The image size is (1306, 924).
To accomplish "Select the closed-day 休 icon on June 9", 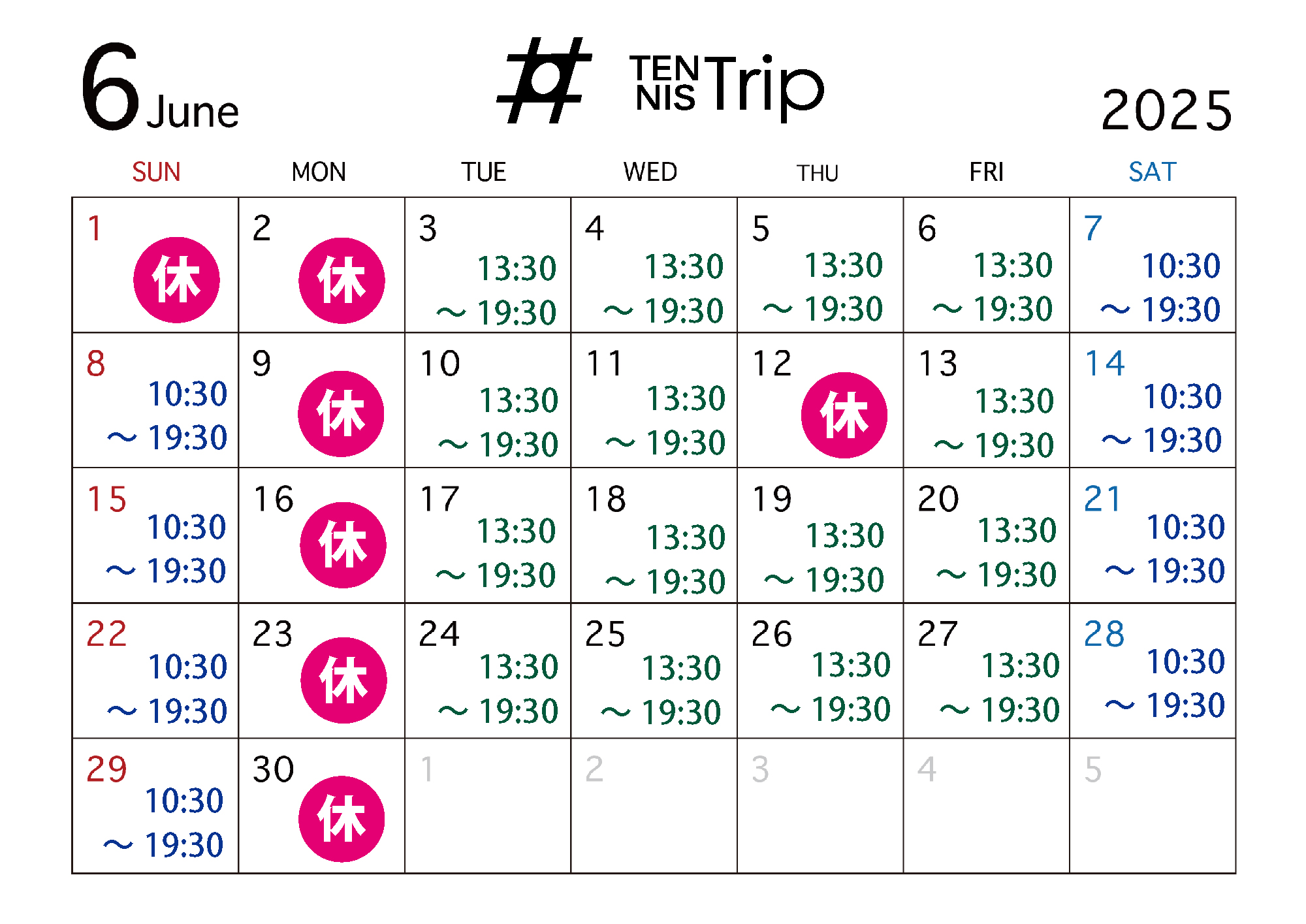I will point(341,414).
